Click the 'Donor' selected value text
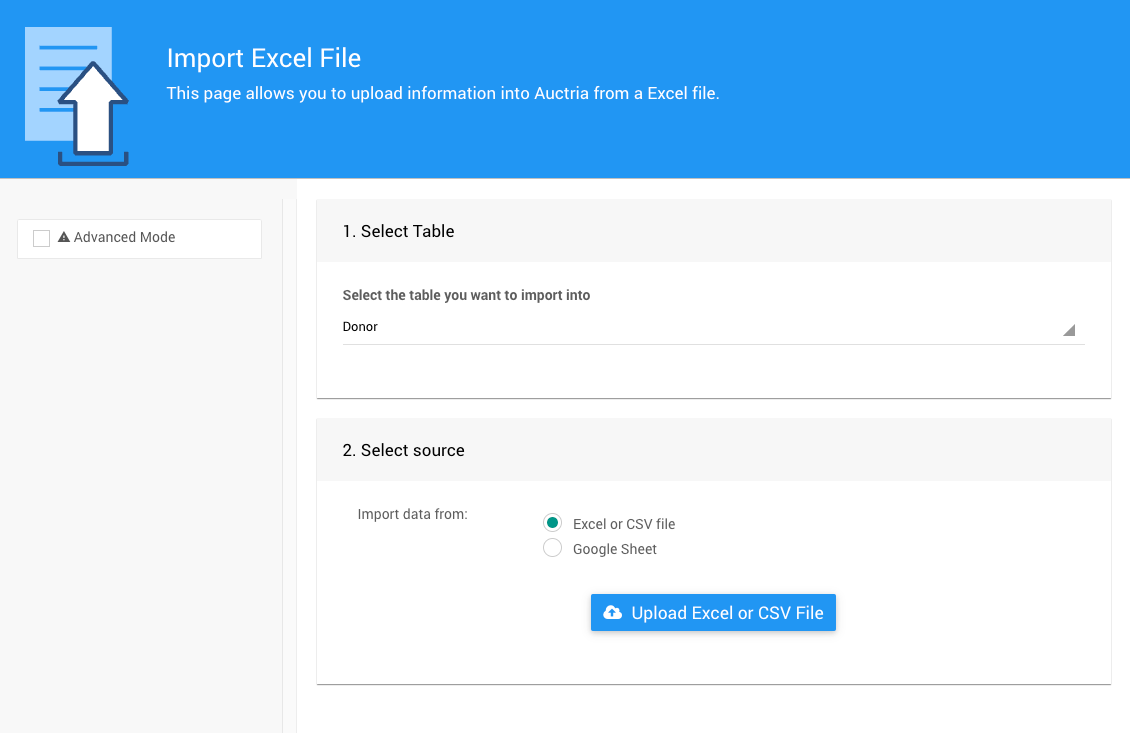Viewport: 1130px width, 733px height. pyautogui.click(x=360, y=327)
